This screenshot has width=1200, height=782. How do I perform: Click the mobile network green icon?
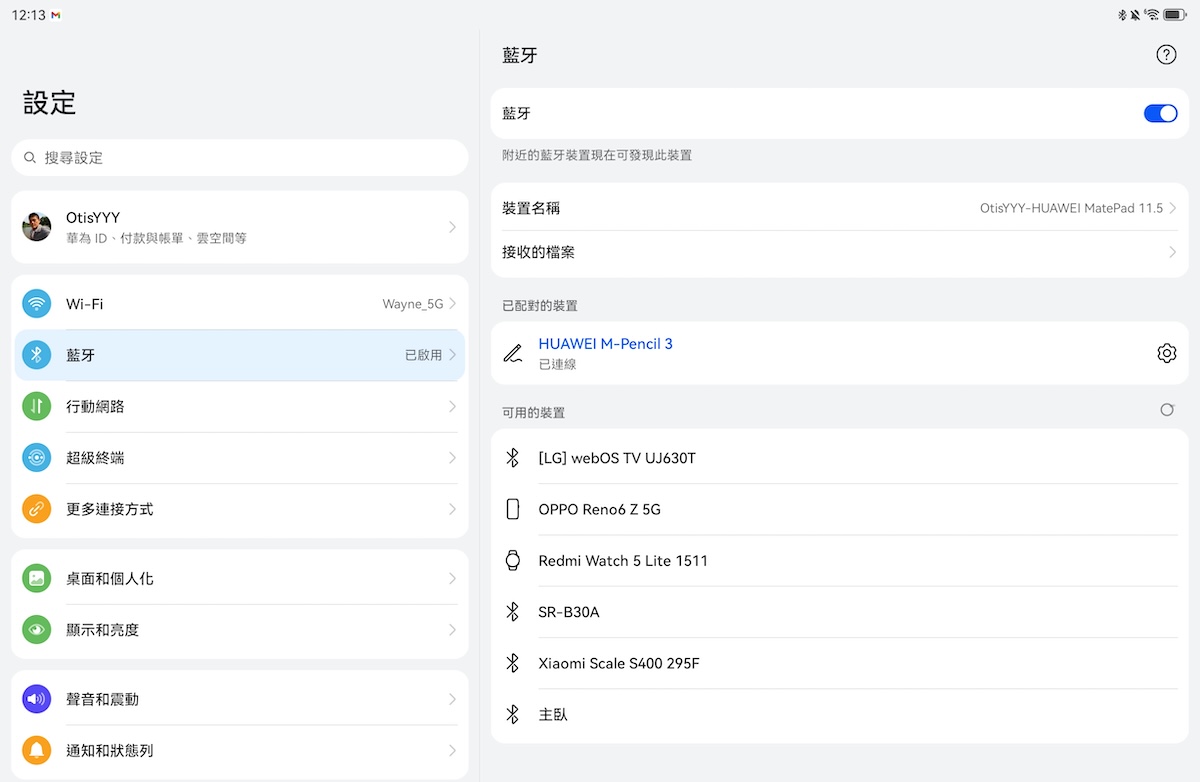tap(37, 406)
